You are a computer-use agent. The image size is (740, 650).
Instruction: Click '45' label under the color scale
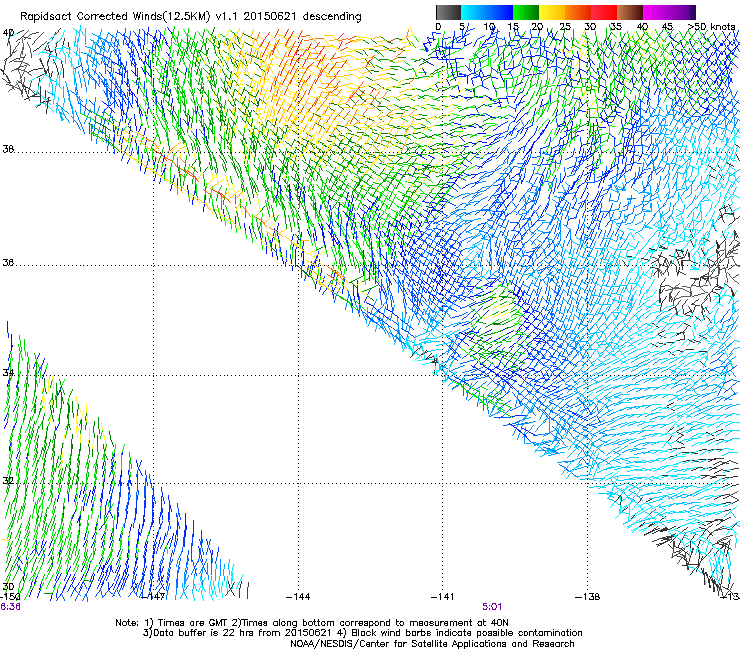(x=667, y=26)
